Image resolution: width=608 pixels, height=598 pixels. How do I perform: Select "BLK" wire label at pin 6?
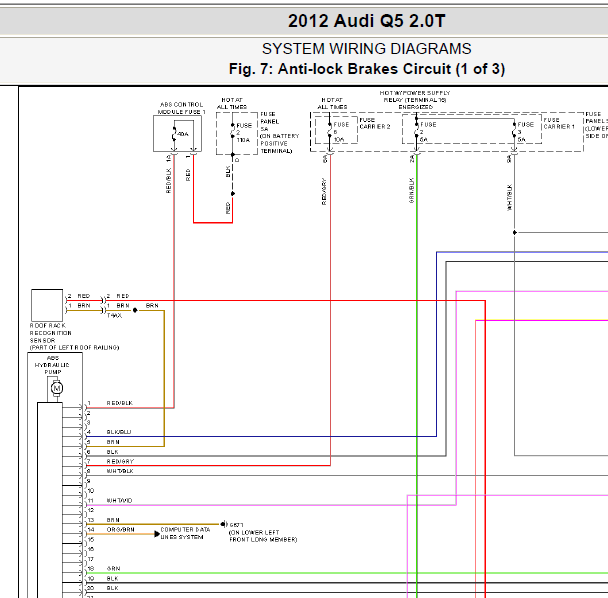coord(112,452)
